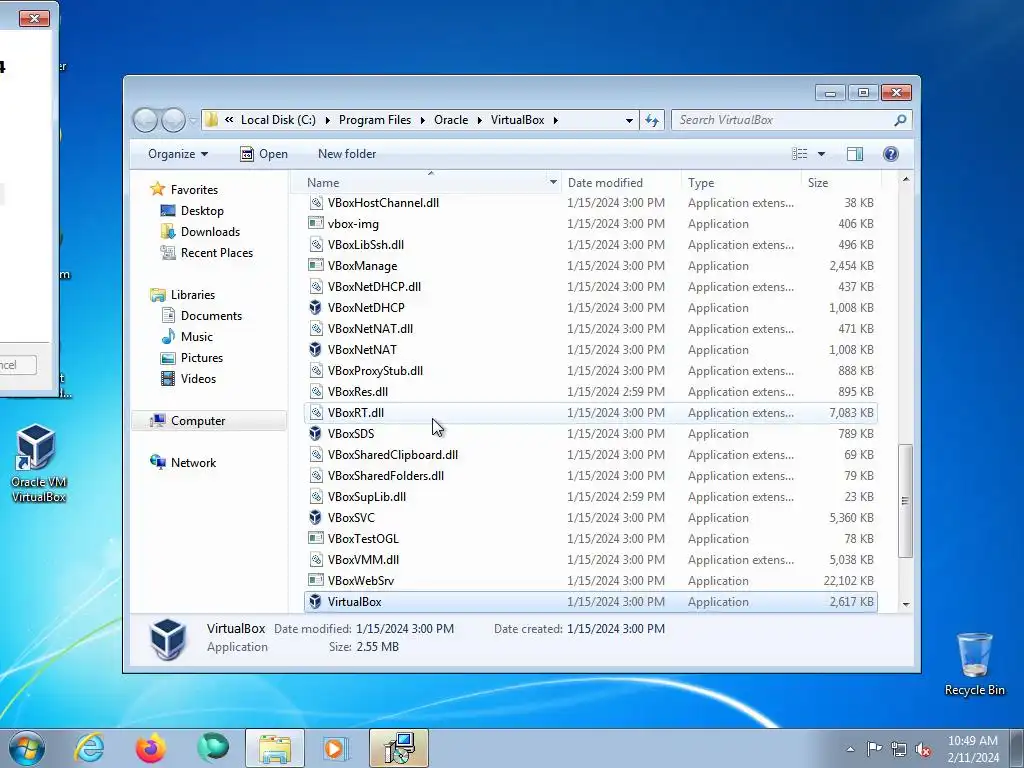Open the Organize dropdown menu
Viewport: 1024px width, 768px height.
pos(178,153)
